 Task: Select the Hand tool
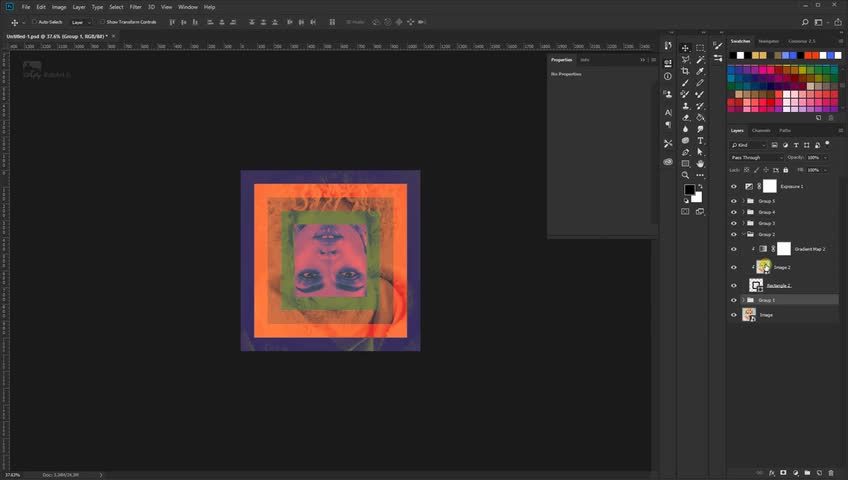coord(700,164)
